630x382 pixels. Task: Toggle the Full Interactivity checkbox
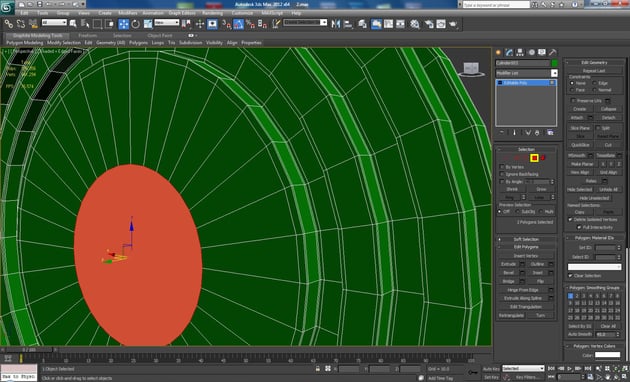pos(579,227)
